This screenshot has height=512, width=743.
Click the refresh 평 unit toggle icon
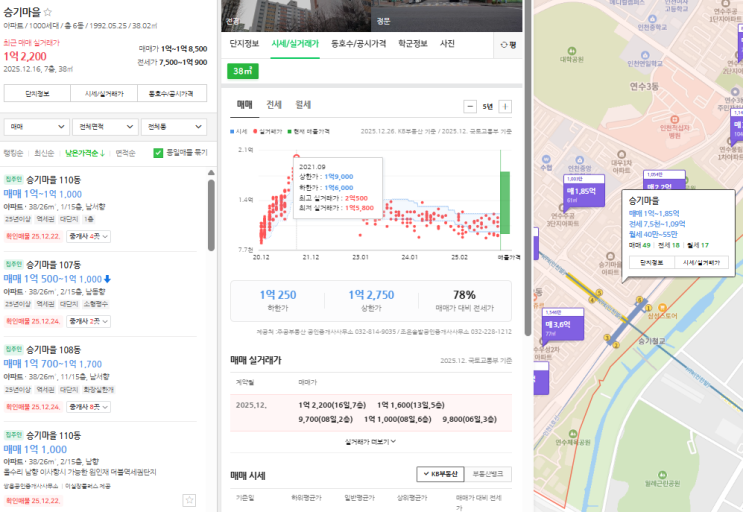pyautogui.click(x=508, y=45)
